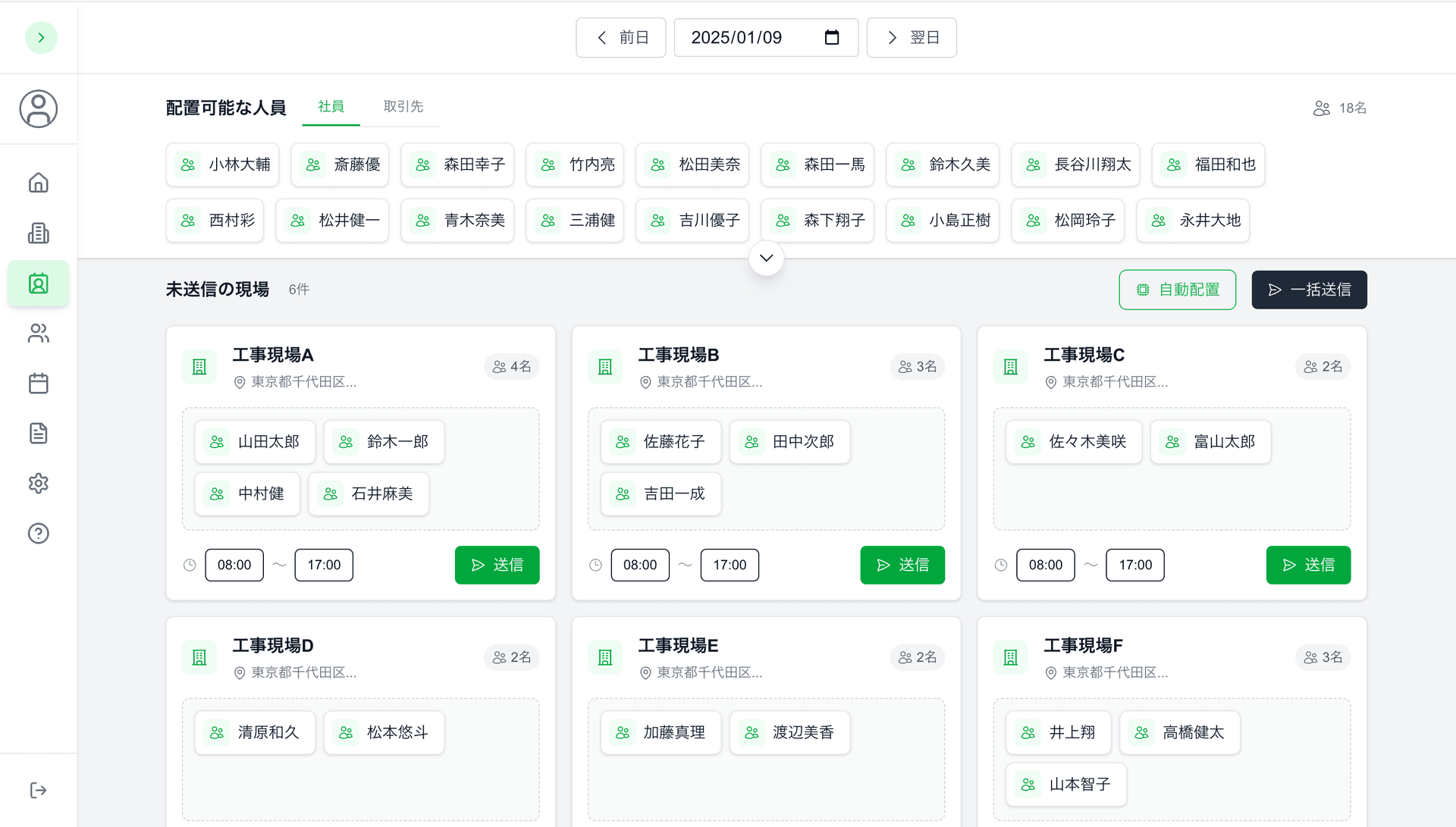Select staff chip 小林大輔
This screenshot has width=1456, height=827.
[x=222, y=164]
